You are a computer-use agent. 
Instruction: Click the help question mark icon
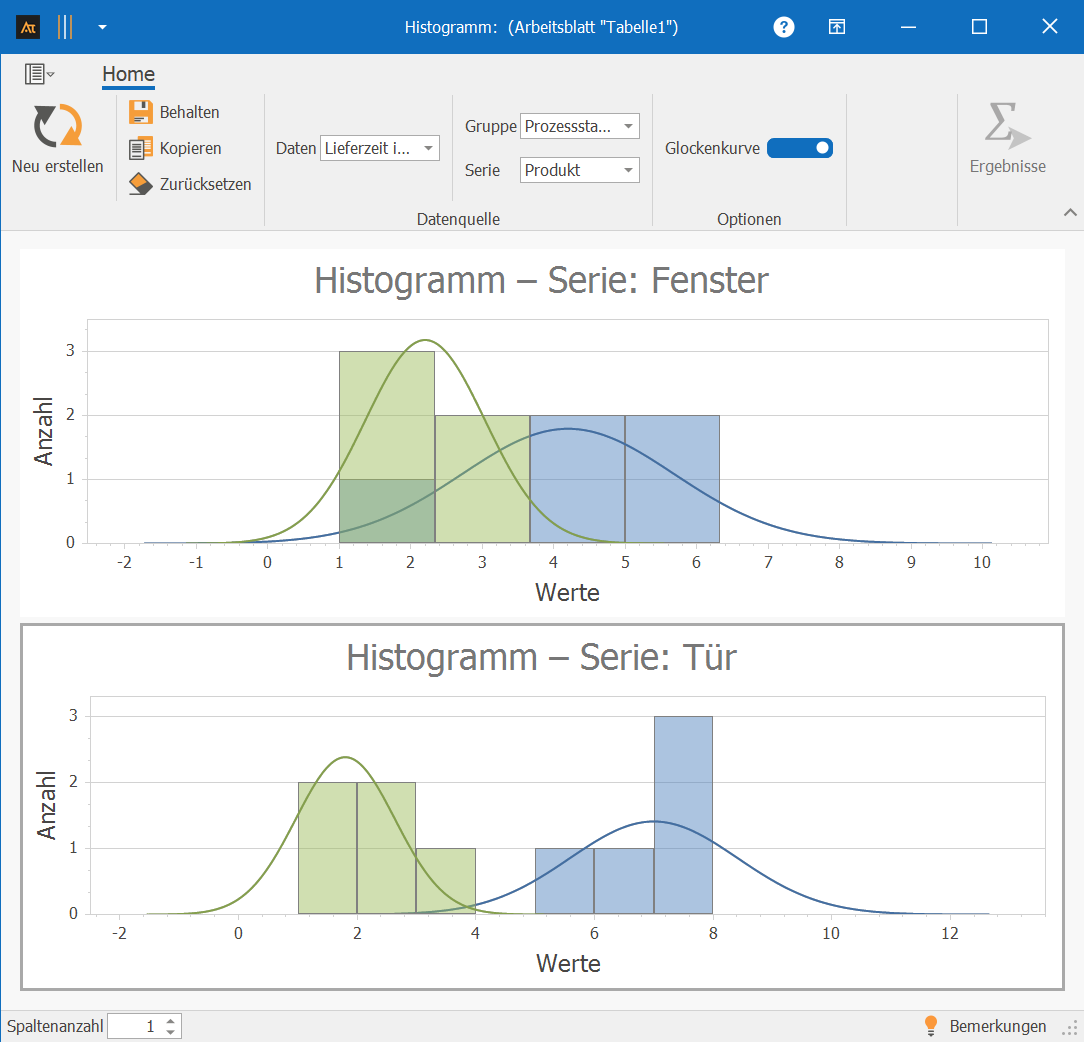coord(784,27)
